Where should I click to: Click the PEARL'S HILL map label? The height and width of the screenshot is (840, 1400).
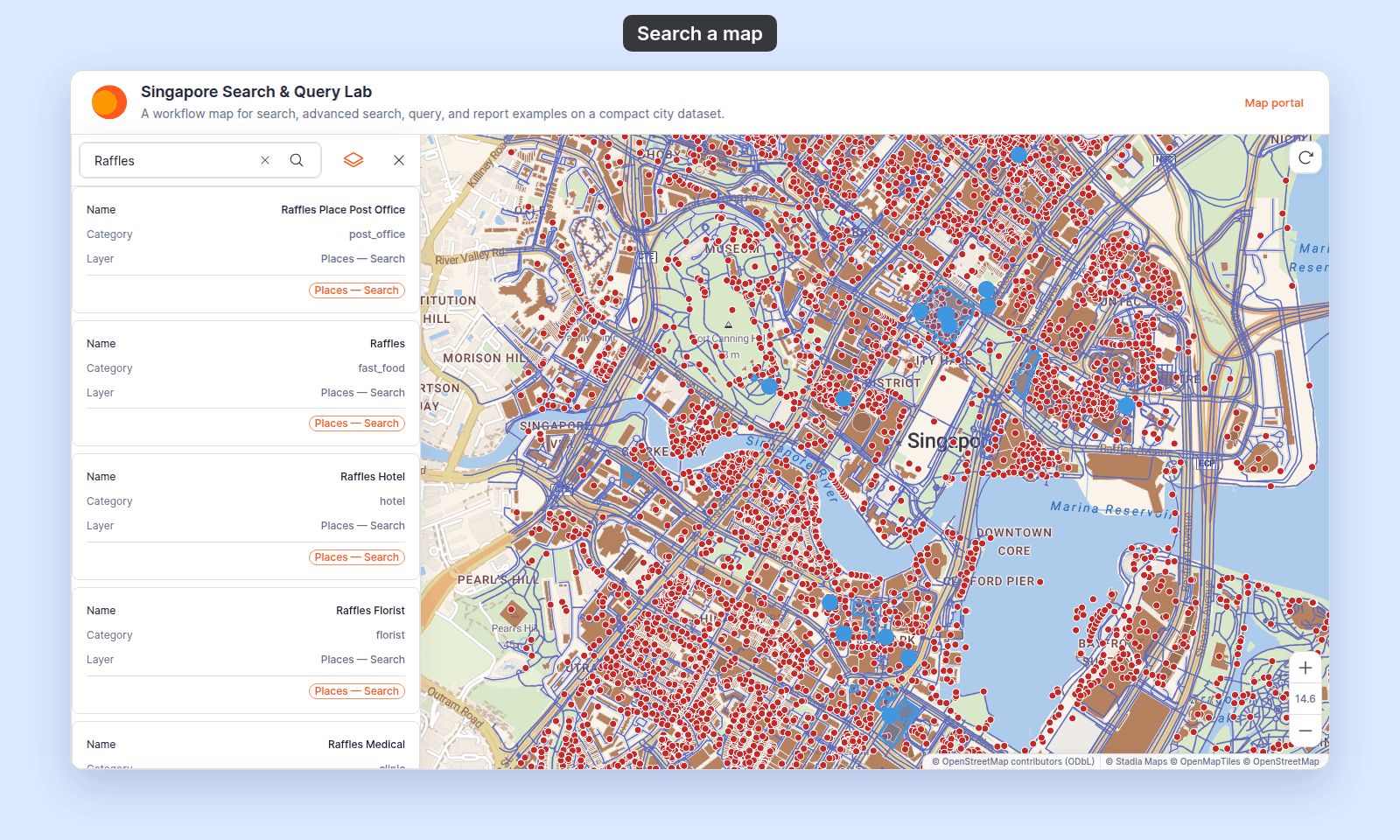pos(498,579)
